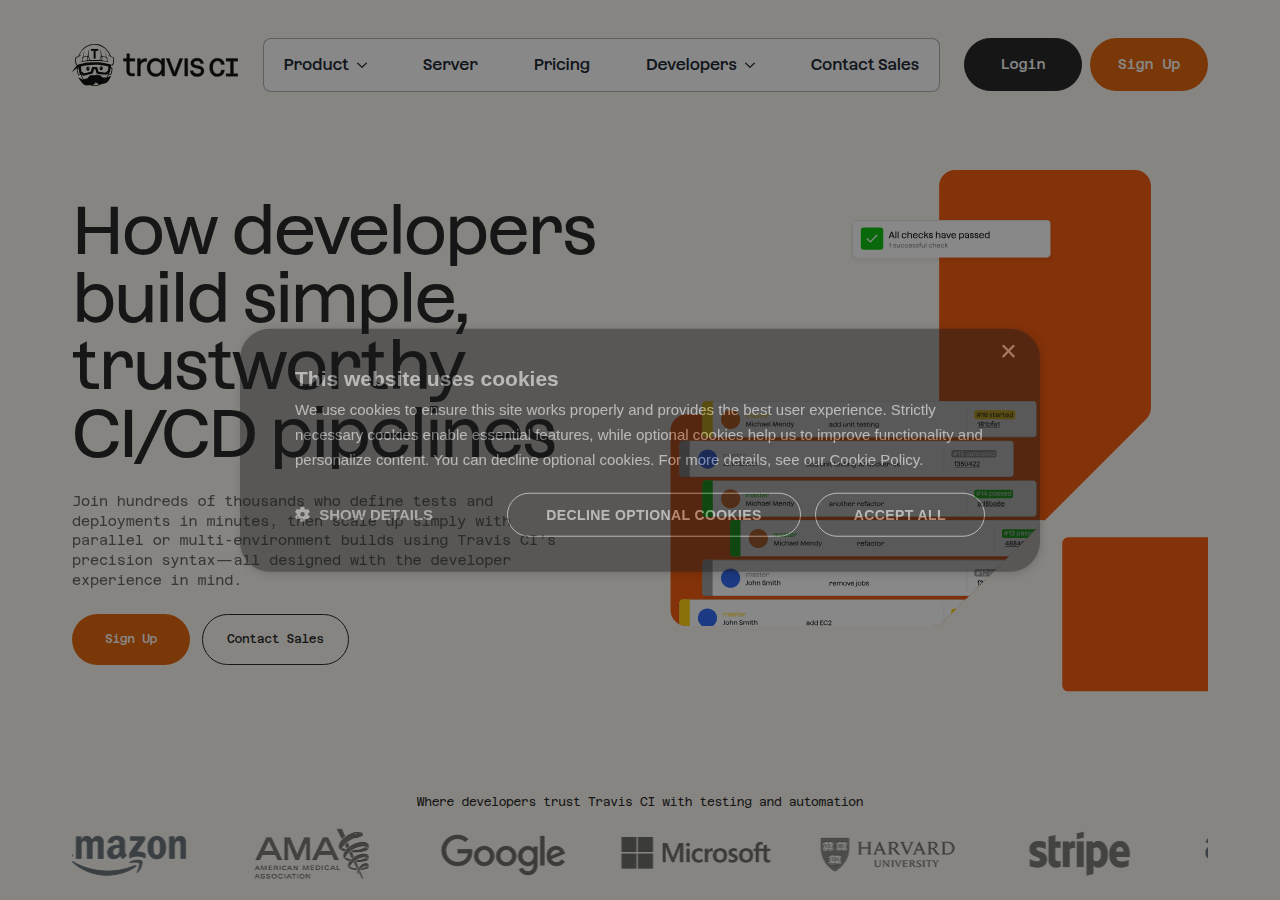Accept all cookies
Screen dimensions: 1280x900
(900, 515)
